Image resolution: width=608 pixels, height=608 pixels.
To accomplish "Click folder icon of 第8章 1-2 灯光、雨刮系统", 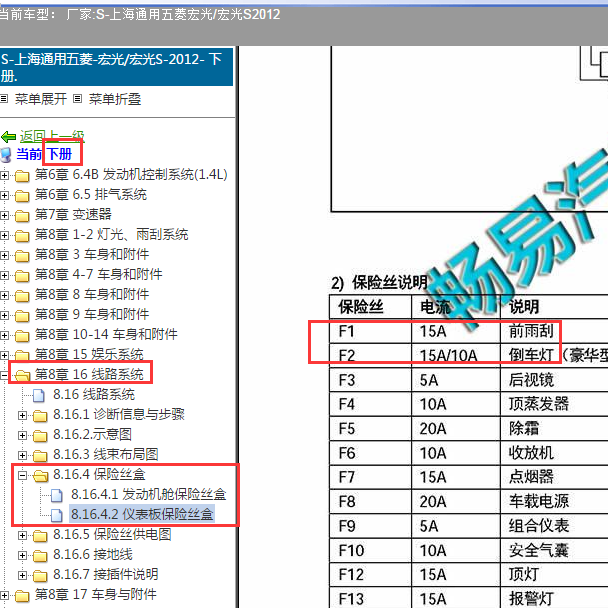I will (22, 235).
